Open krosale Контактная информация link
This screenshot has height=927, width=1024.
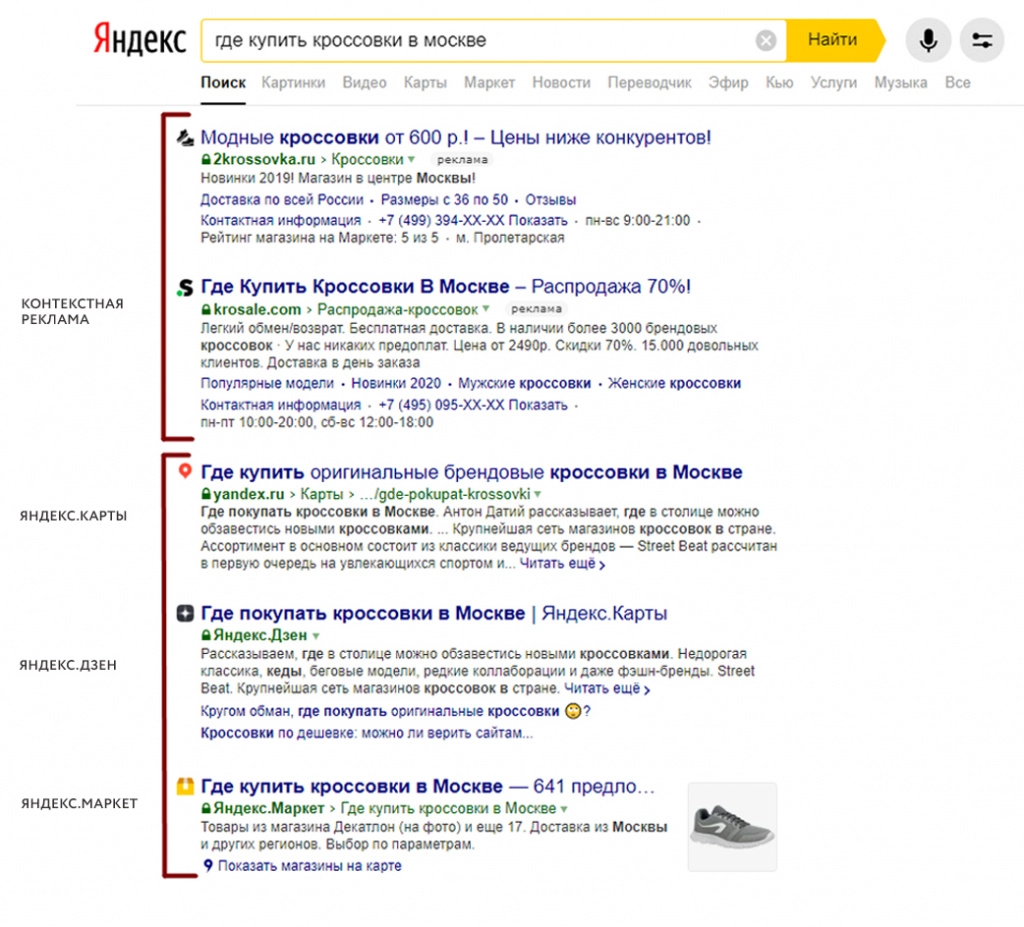coord(280,405)
